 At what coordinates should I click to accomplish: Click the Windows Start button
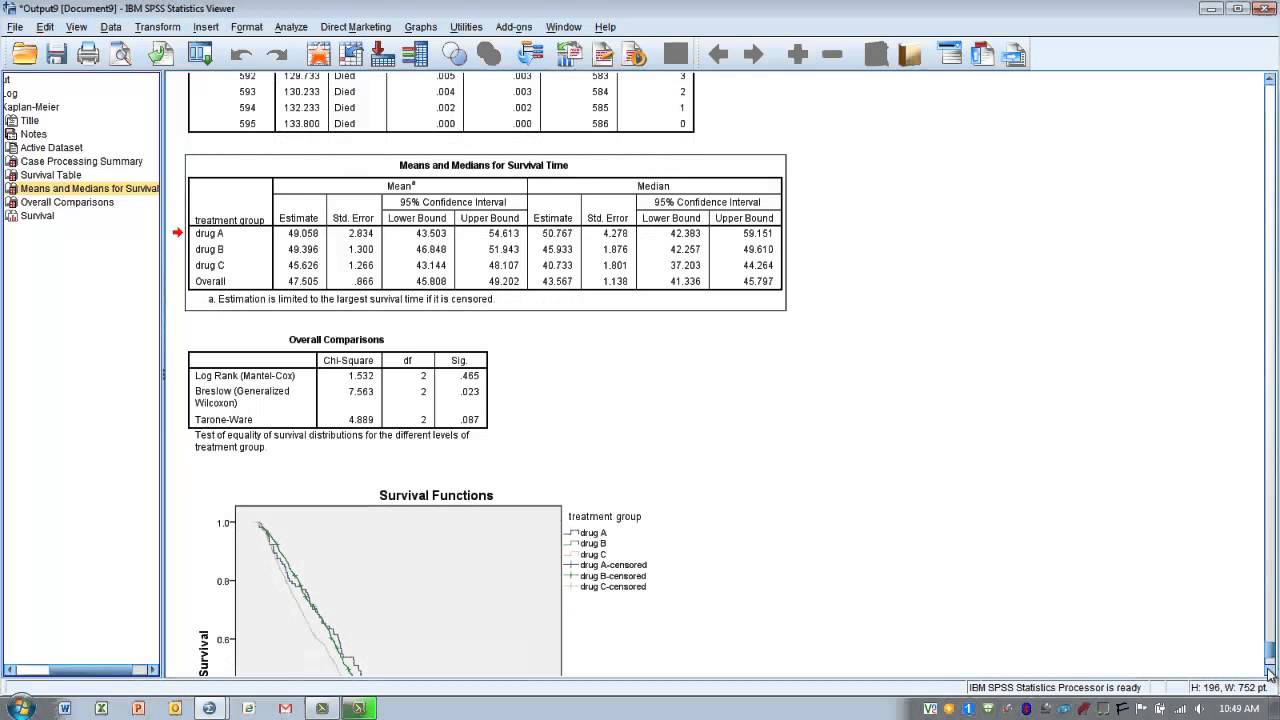20,708
